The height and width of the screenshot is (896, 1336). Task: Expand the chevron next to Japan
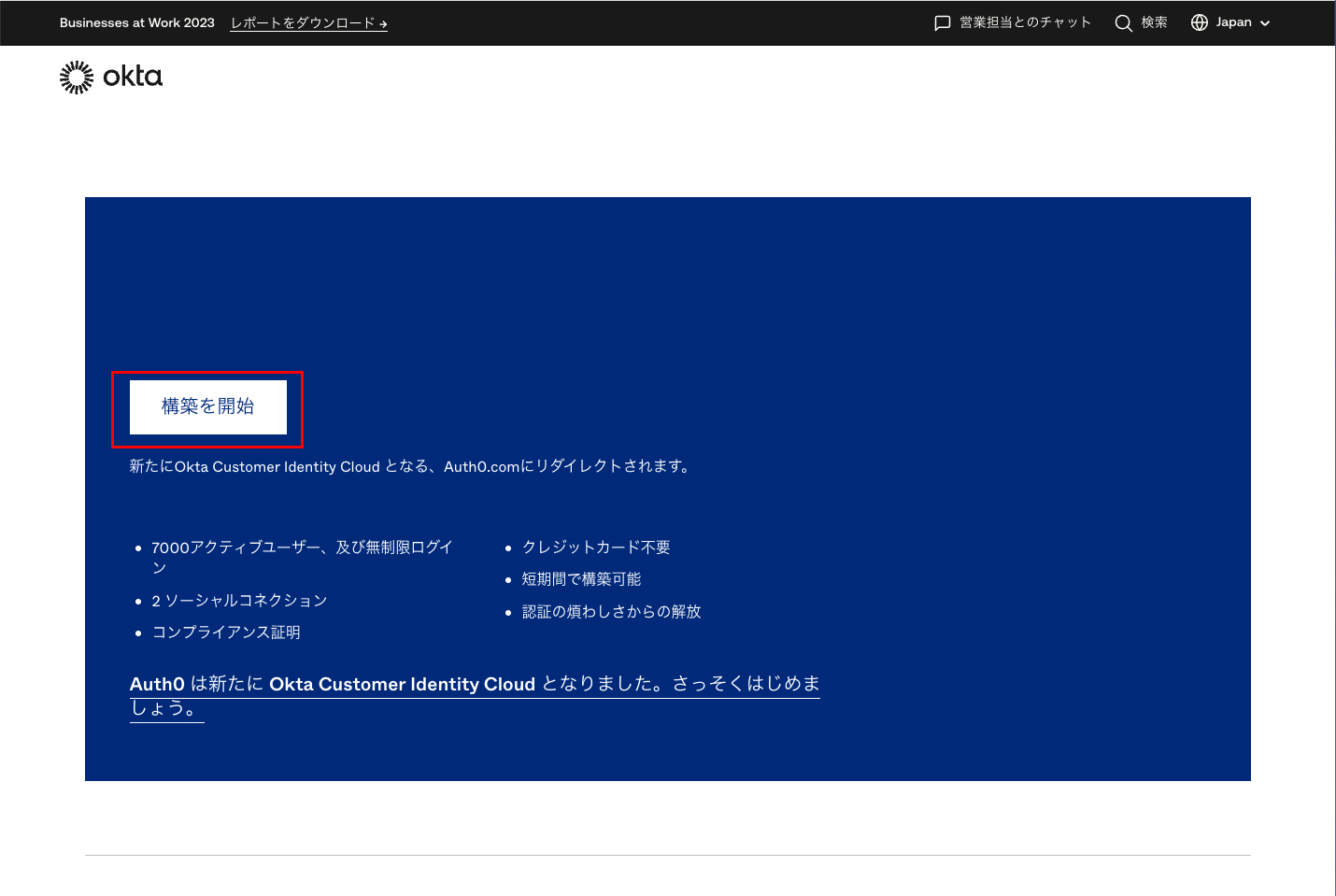[1265, 23]
